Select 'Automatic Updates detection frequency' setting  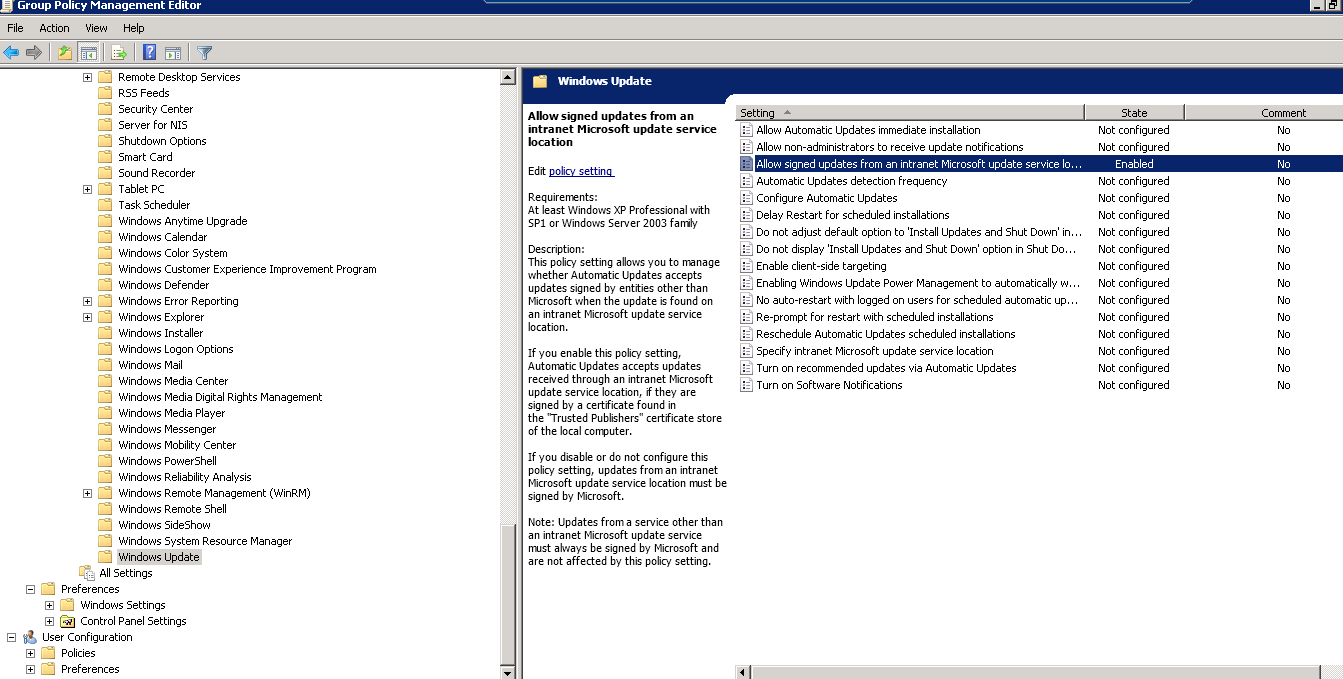coord(851,181)
